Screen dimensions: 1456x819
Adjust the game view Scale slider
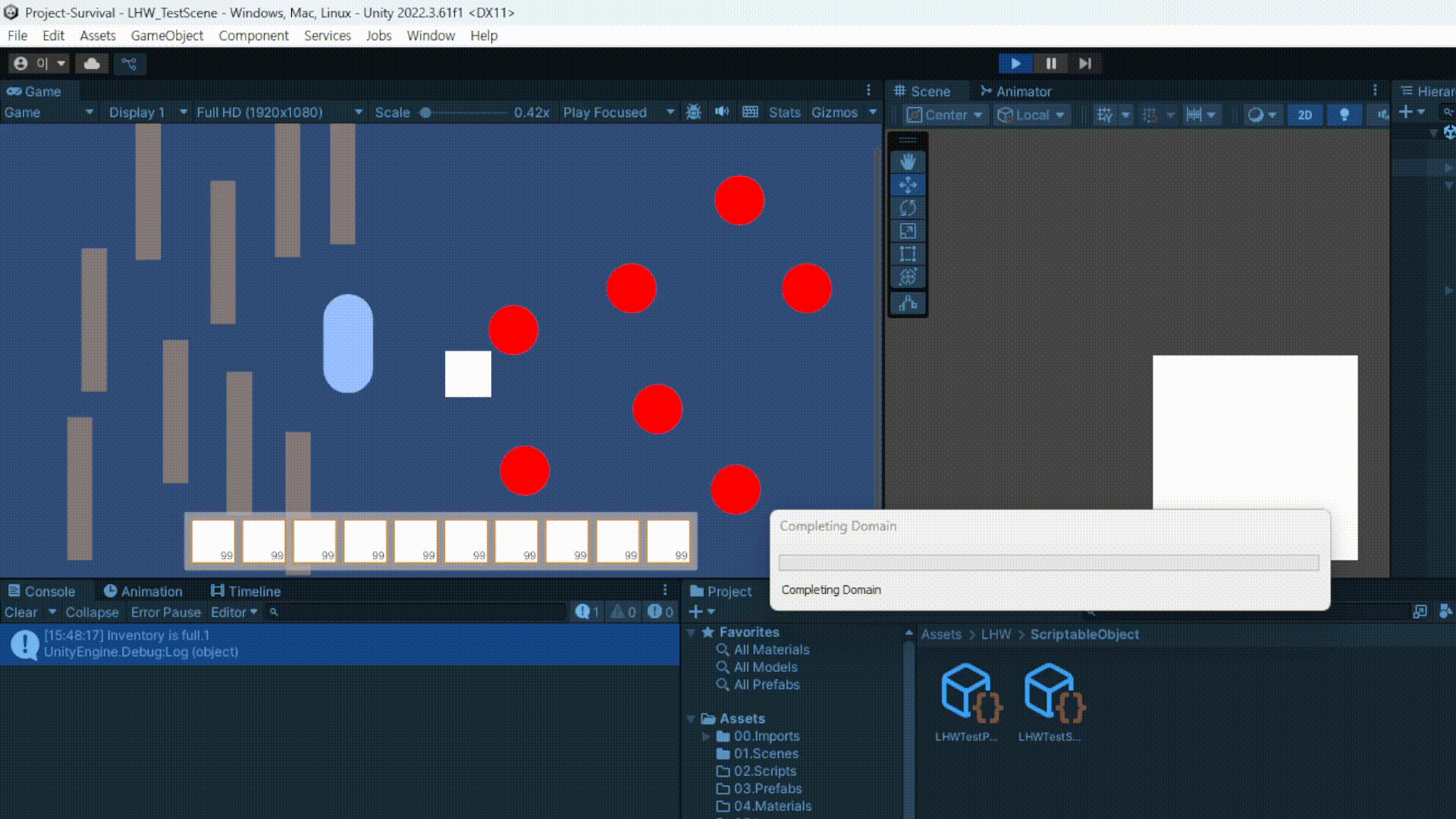click(x=426, y=112)
